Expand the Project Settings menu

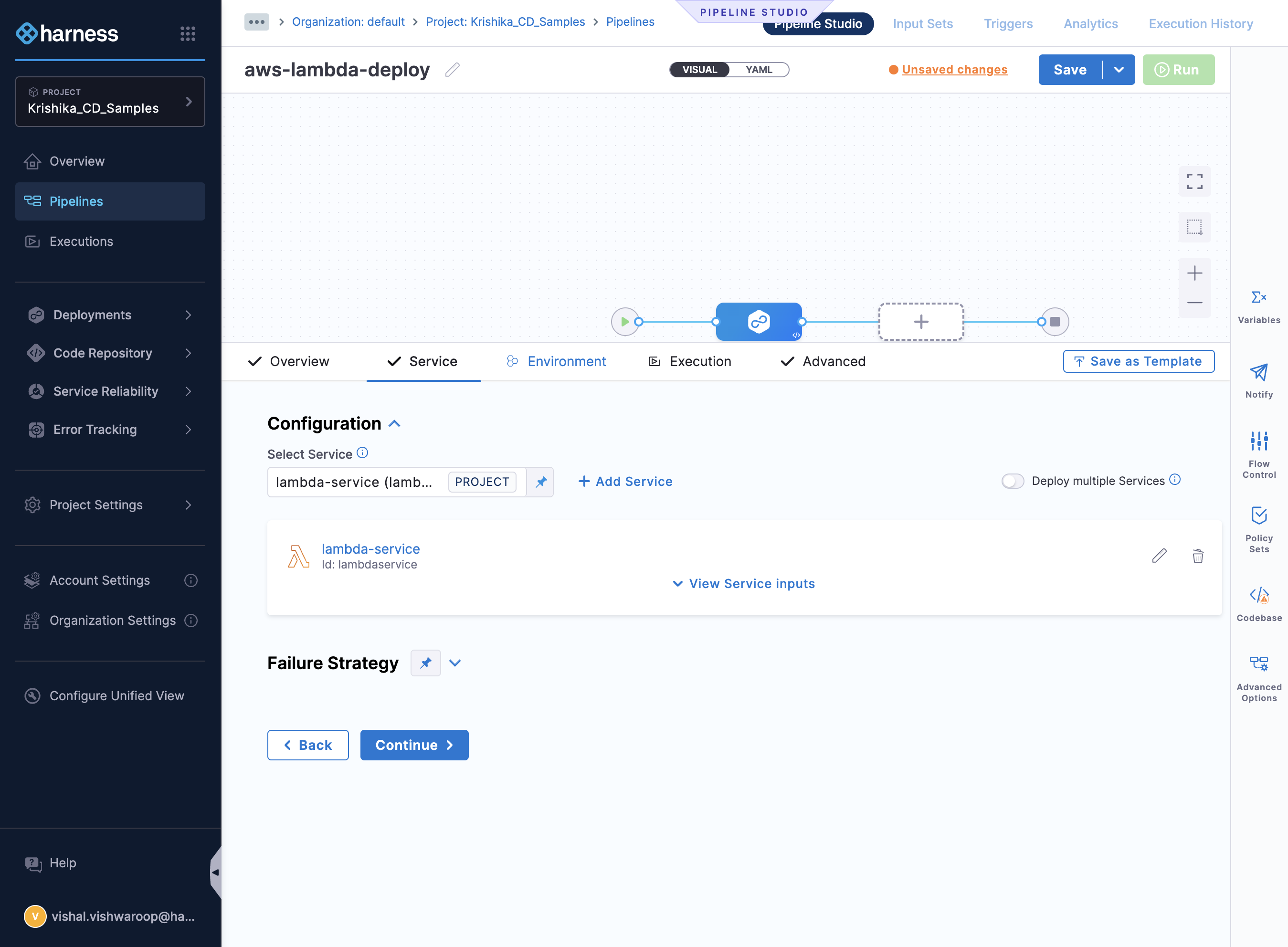[x=110, y=505]
